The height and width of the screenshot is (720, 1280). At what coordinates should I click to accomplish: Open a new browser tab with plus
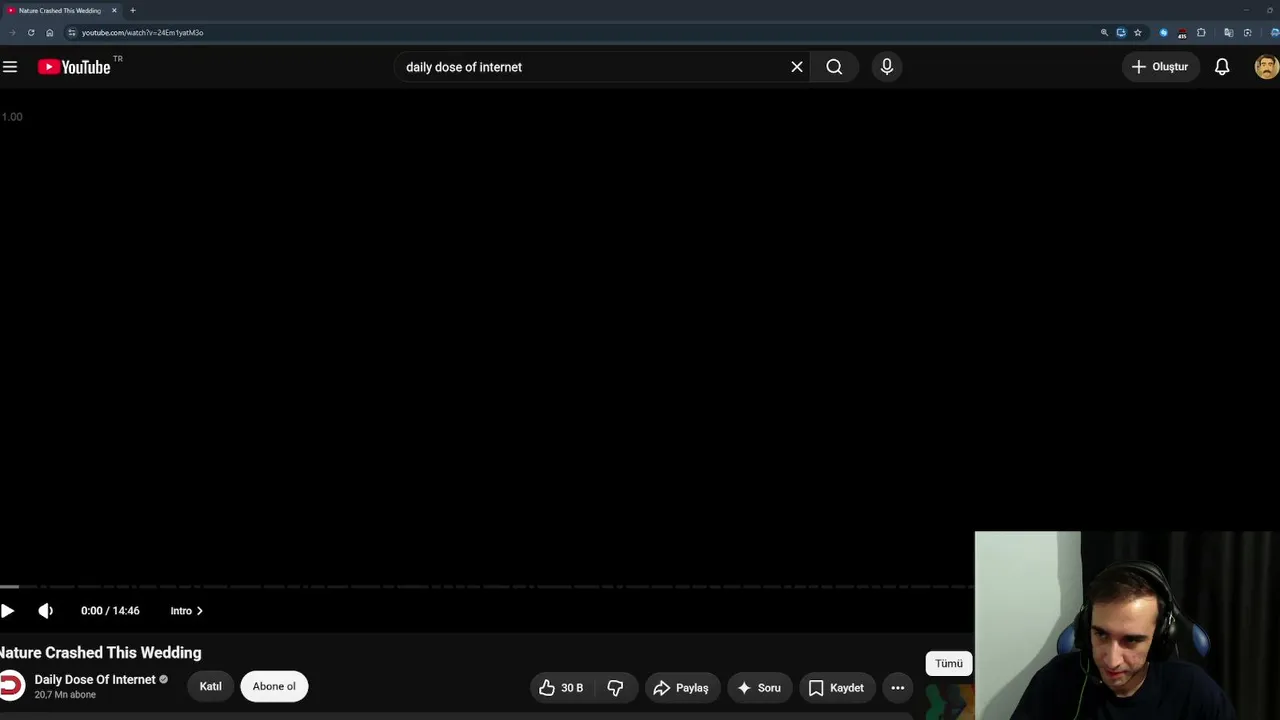pyautogui.click(x=133, y=10)
